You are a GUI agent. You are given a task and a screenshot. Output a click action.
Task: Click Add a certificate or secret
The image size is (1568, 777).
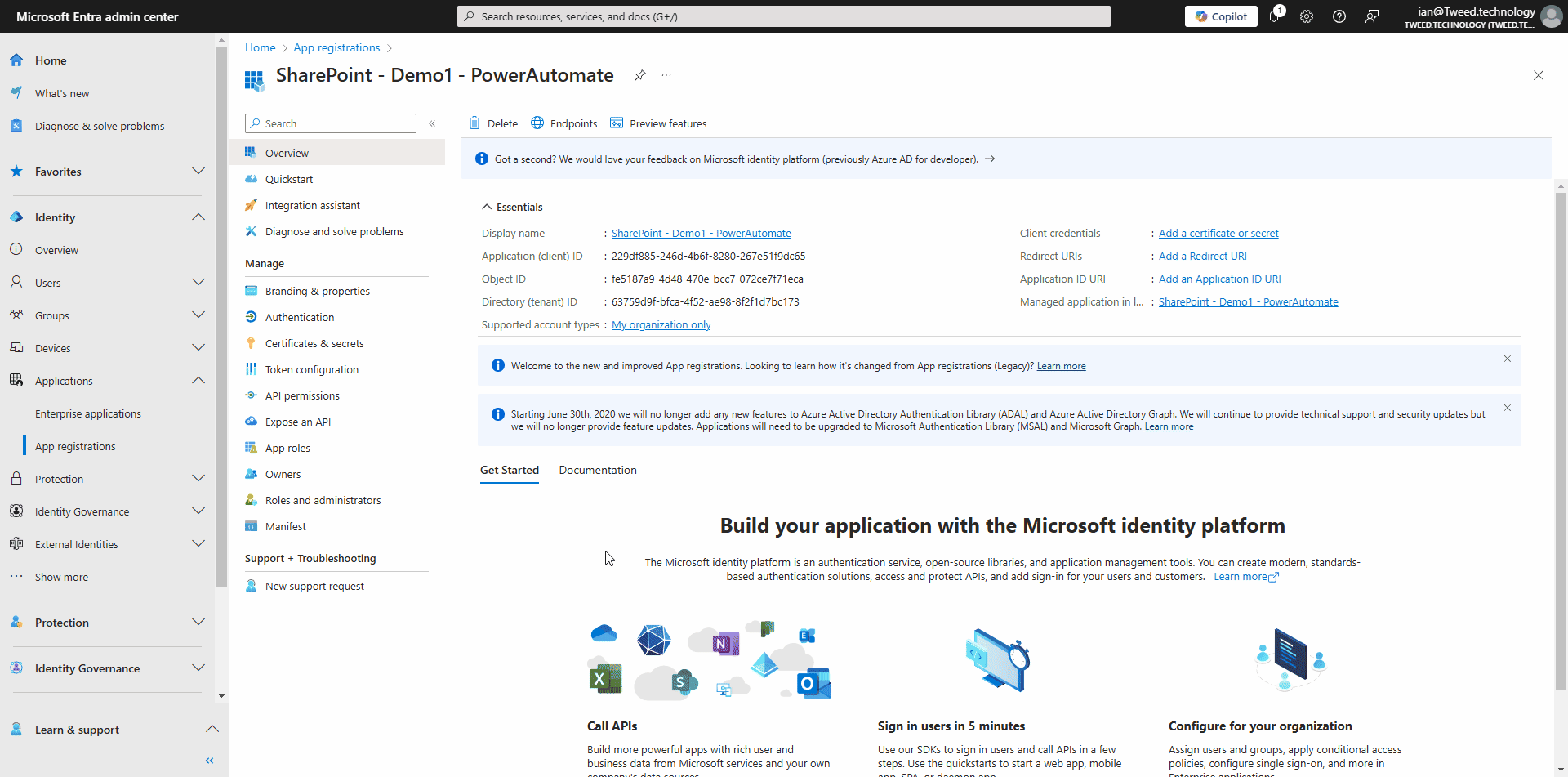(1218, 233)
